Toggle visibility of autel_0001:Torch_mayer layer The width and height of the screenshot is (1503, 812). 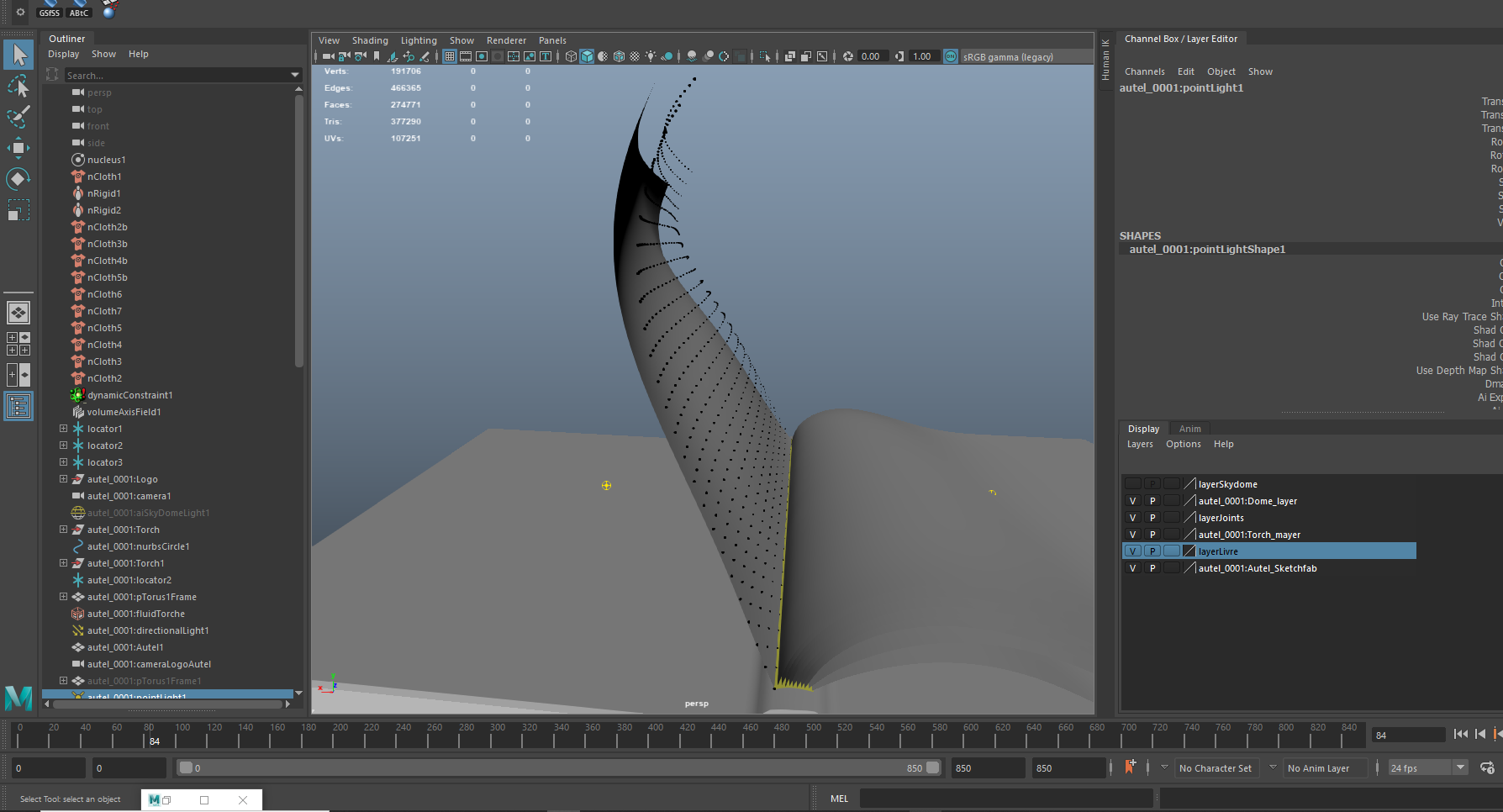pos(1132,534)
